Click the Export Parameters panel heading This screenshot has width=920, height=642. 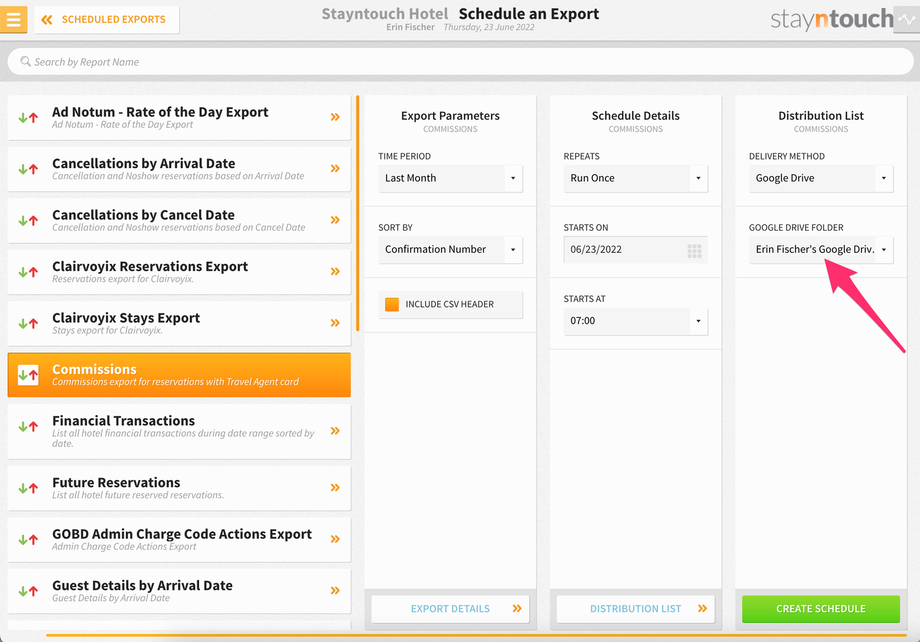[450, 116]
